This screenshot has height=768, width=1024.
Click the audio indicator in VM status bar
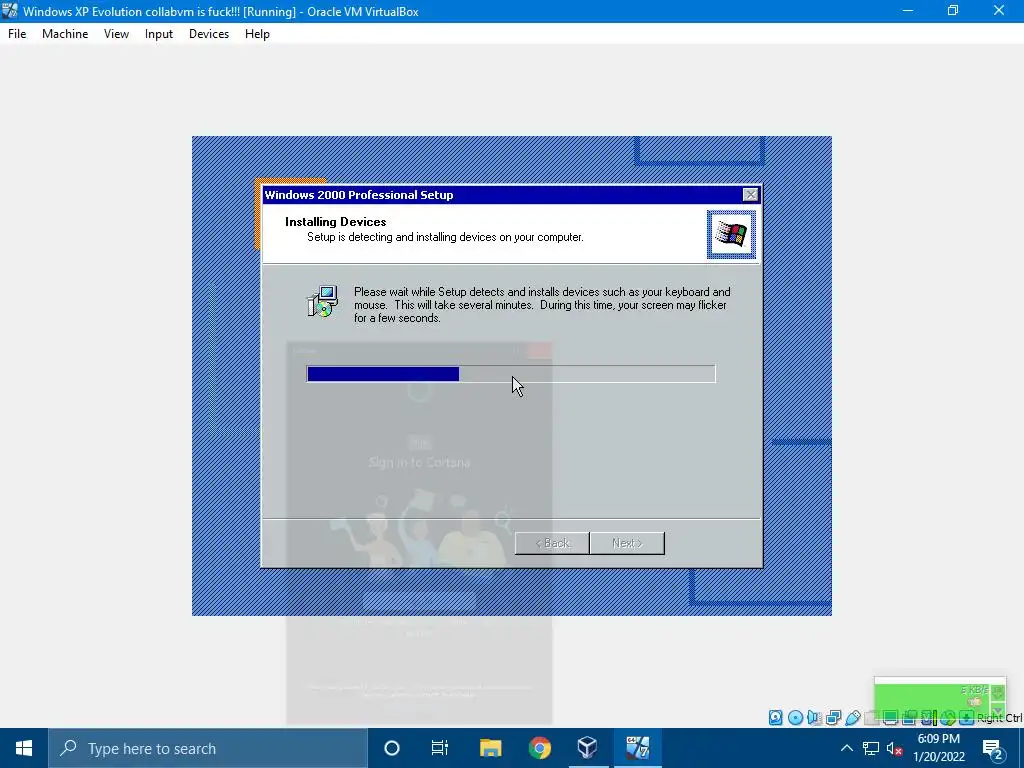click(x=814, y=718)
